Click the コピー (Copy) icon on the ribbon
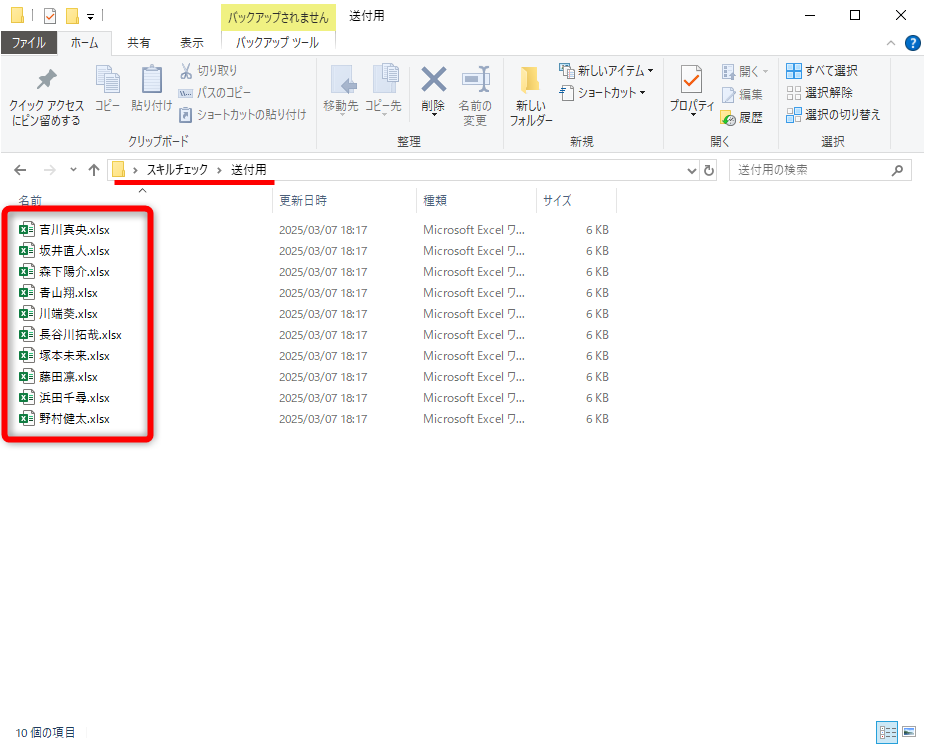The width and height of the screenshot is (925, 745). [106, 90]
